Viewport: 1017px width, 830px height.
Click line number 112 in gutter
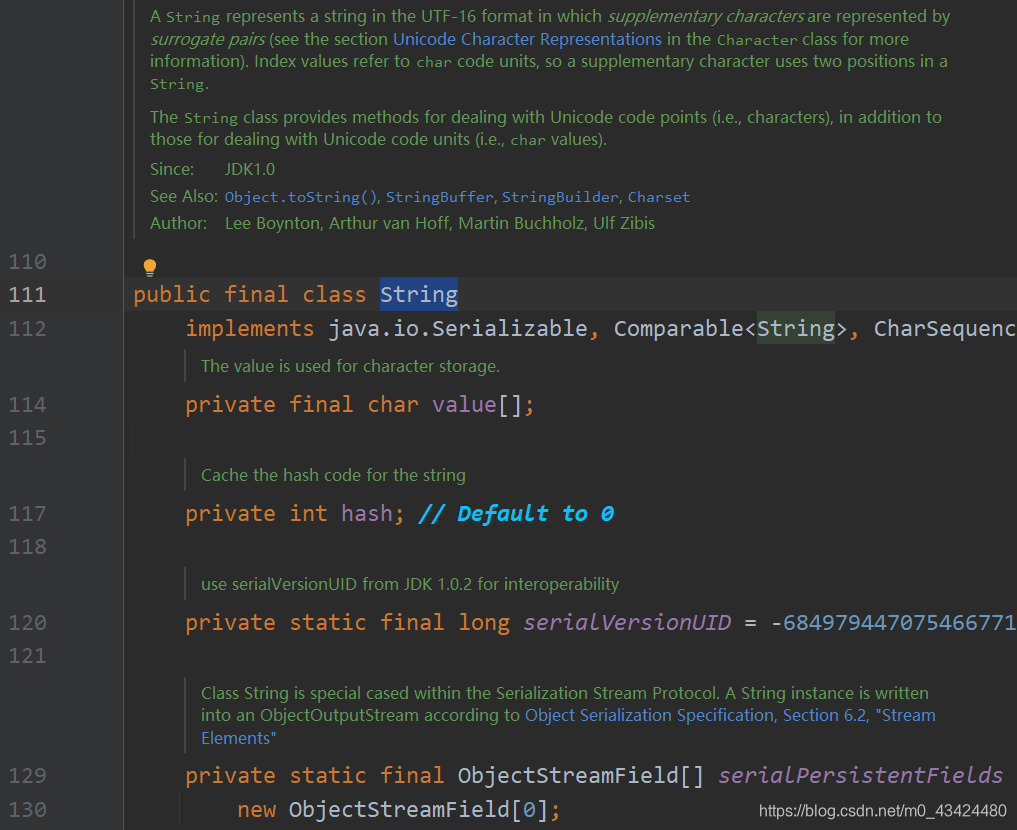click(27, 329)
